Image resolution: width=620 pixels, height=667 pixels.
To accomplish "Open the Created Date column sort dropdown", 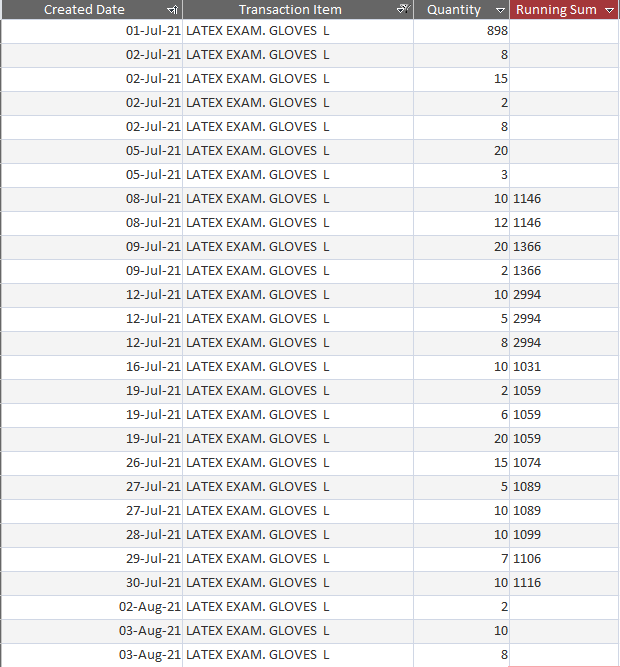I will click(172, 10).
